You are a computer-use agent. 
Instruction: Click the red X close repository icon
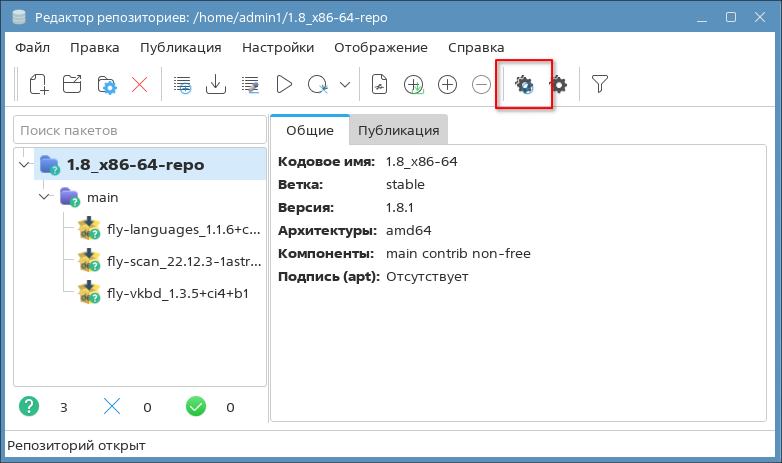pyautogui.click(x=139, y=85)
